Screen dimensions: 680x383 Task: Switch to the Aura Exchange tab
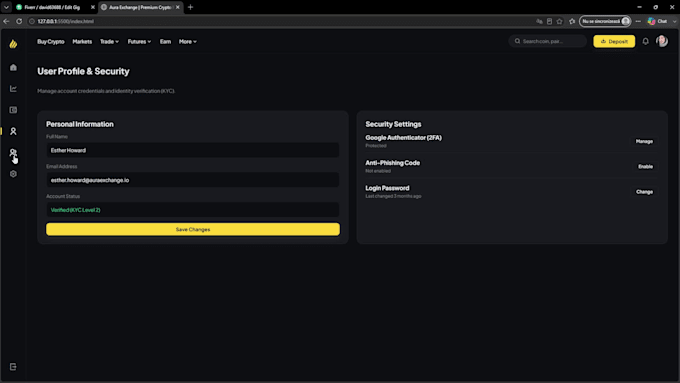point(140,7)
